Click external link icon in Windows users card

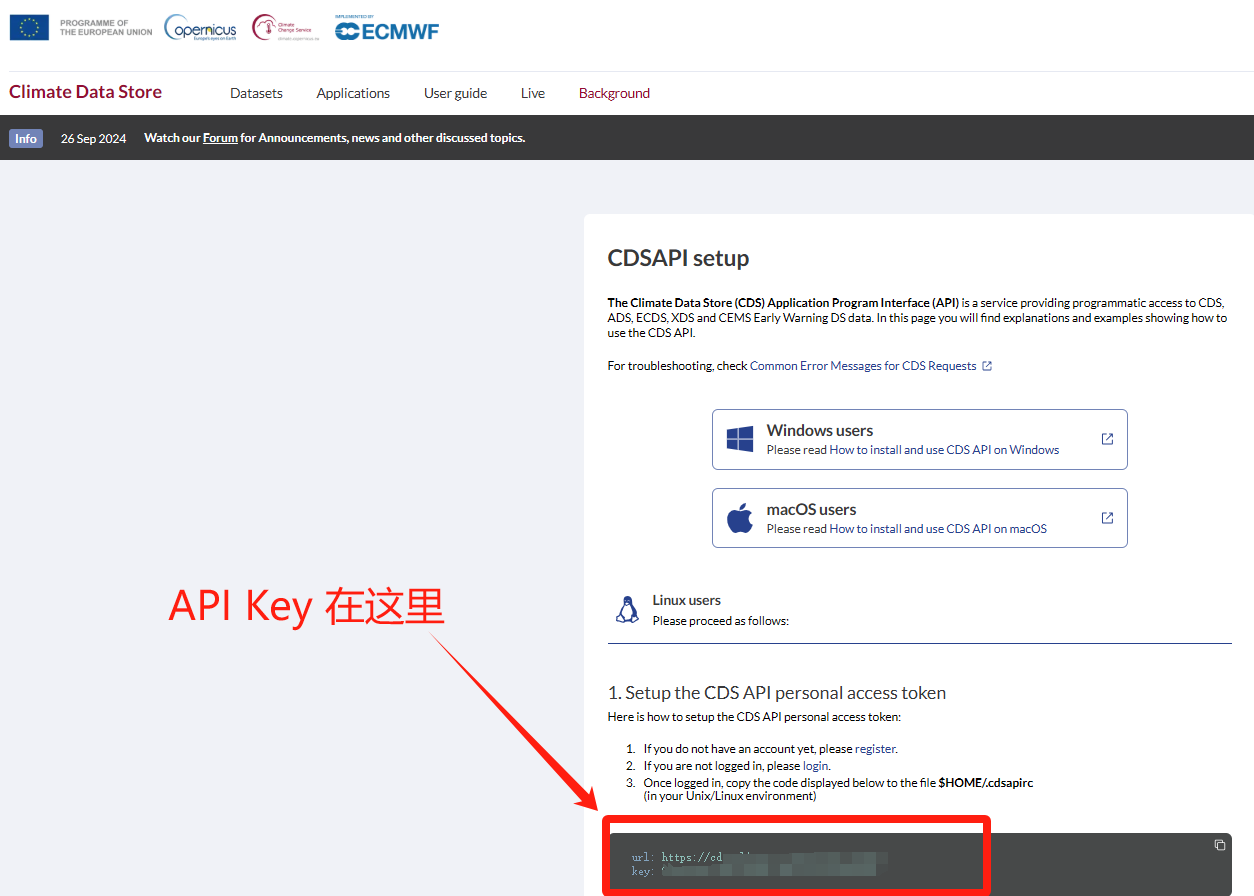(x=1107, y=439)
